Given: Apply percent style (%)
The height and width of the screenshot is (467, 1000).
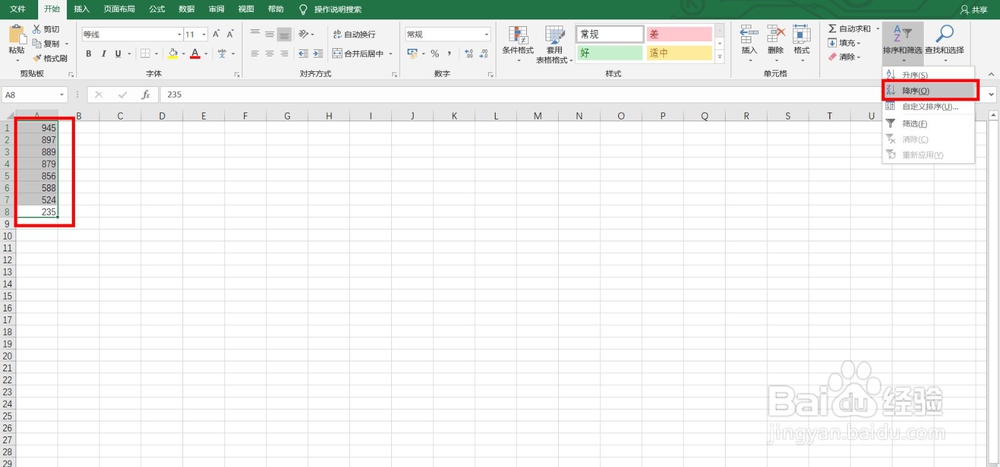Looking at the screenshot, I should pyautogui.click(x=434, y=54).
